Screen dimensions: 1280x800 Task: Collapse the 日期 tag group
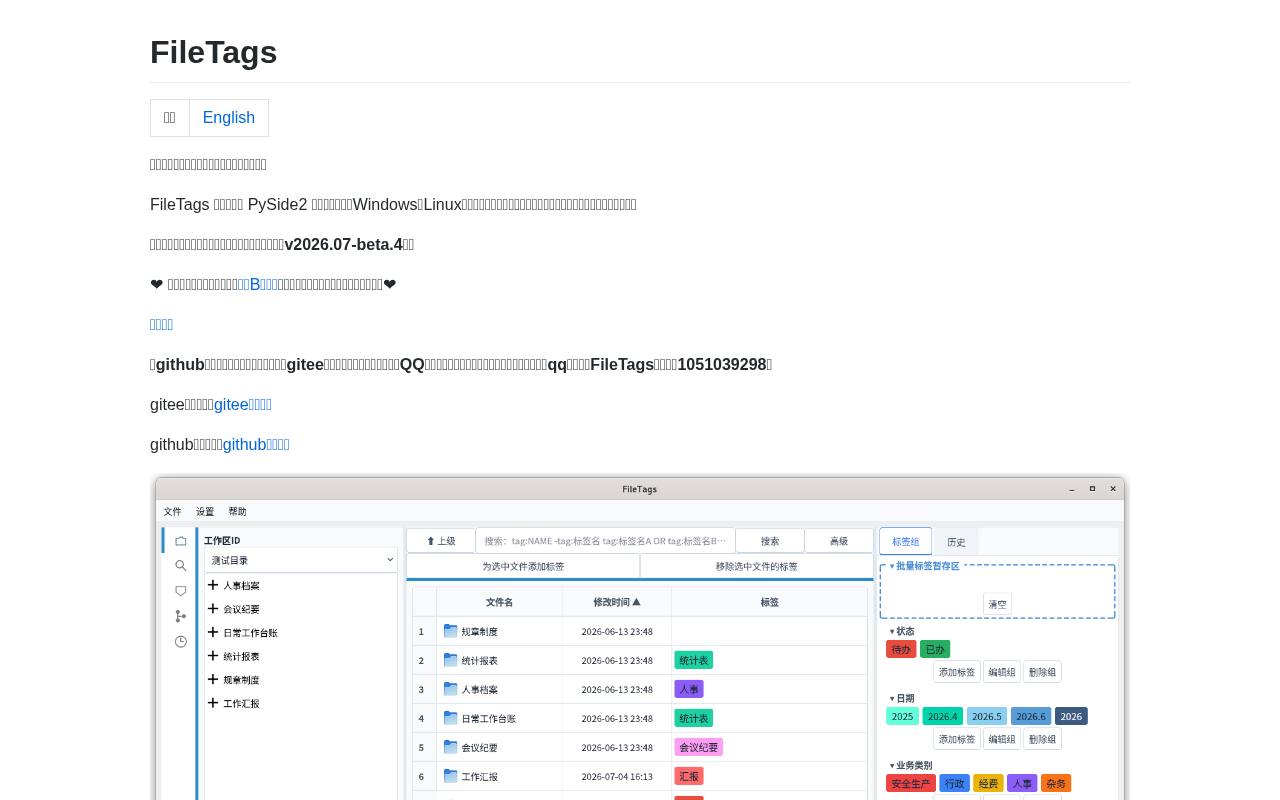click(x=892, y=698)
